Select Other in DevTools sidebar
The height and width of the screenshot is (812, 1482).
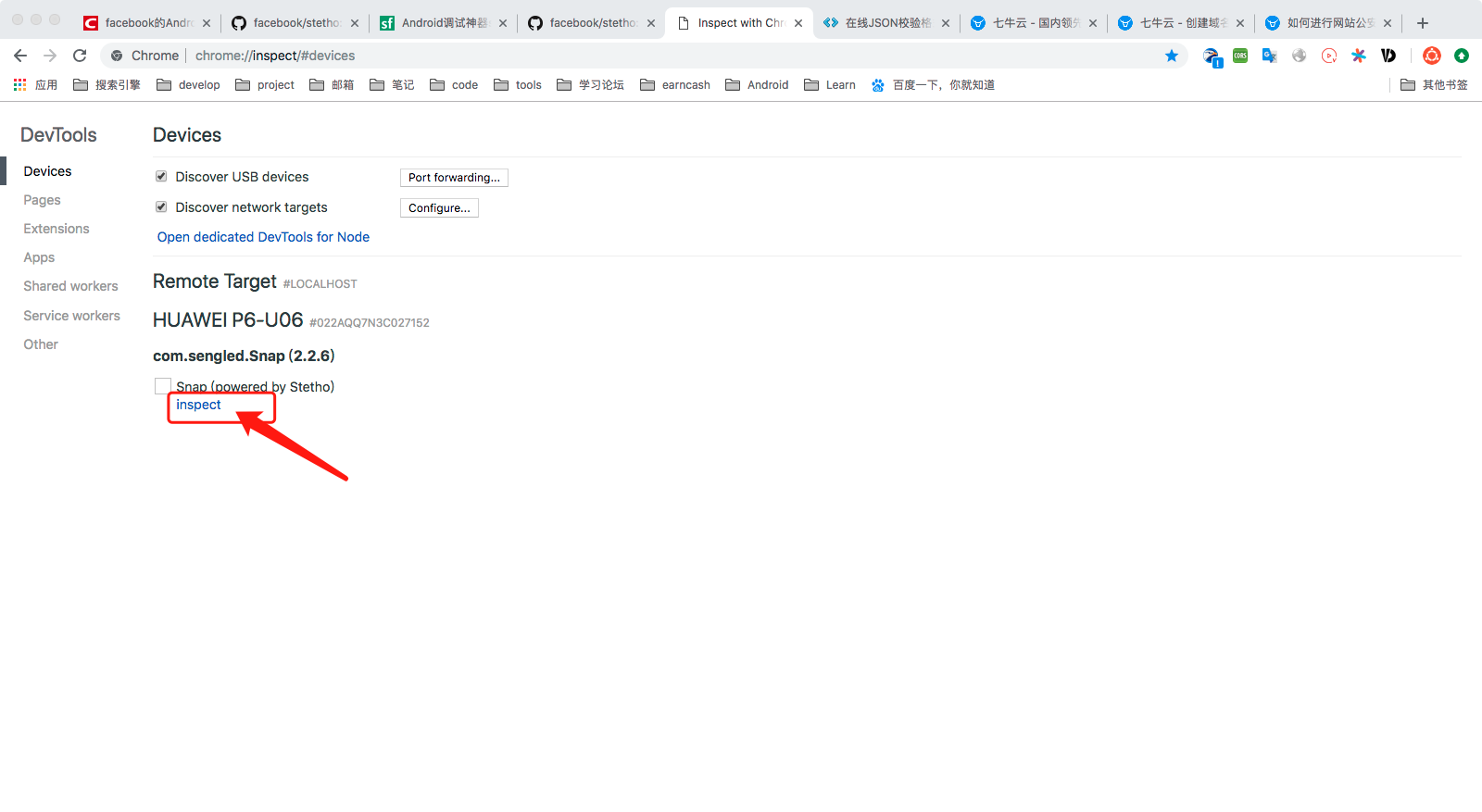click(x=41, y=344)
